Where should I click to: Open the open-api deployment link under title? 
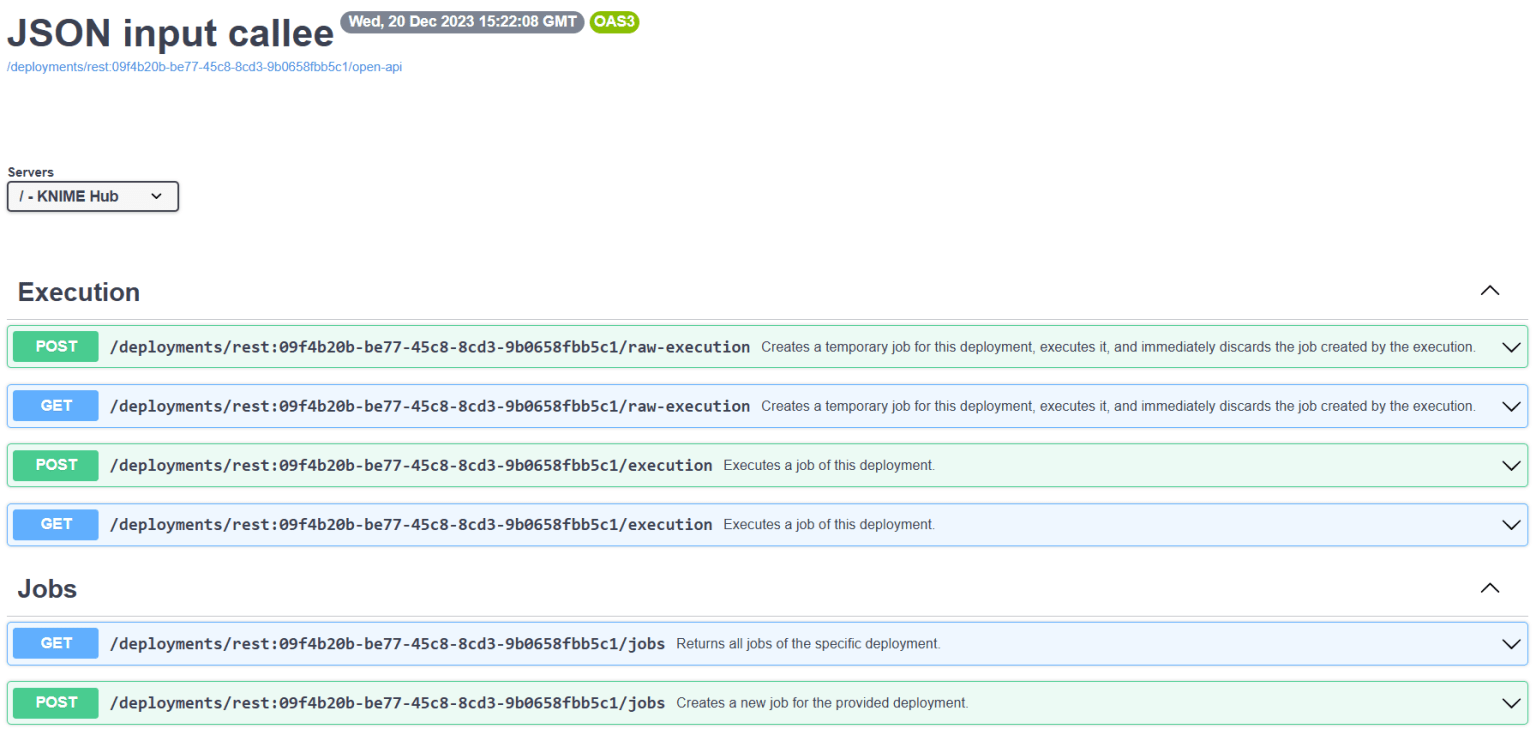point(204,67)
